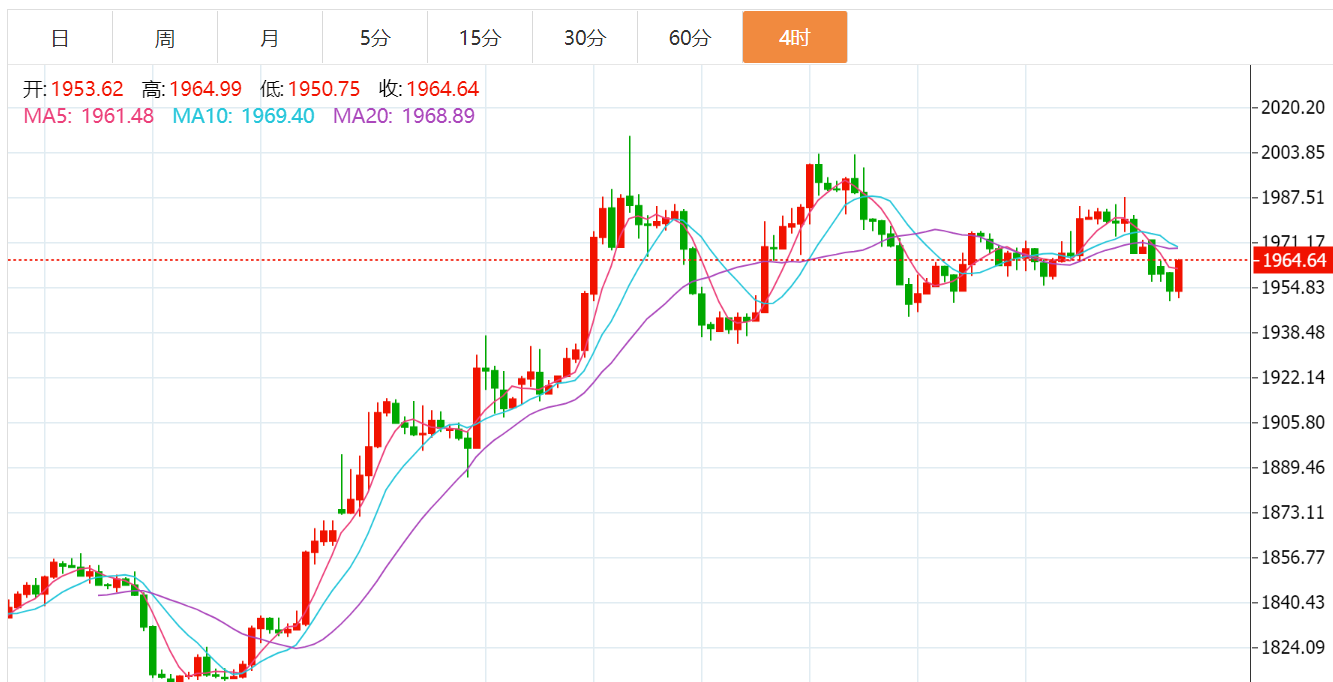This screenshot has width=1333, height=682.
Task: Click the 1954.83 price axis label
Action: click(1295, 287)
